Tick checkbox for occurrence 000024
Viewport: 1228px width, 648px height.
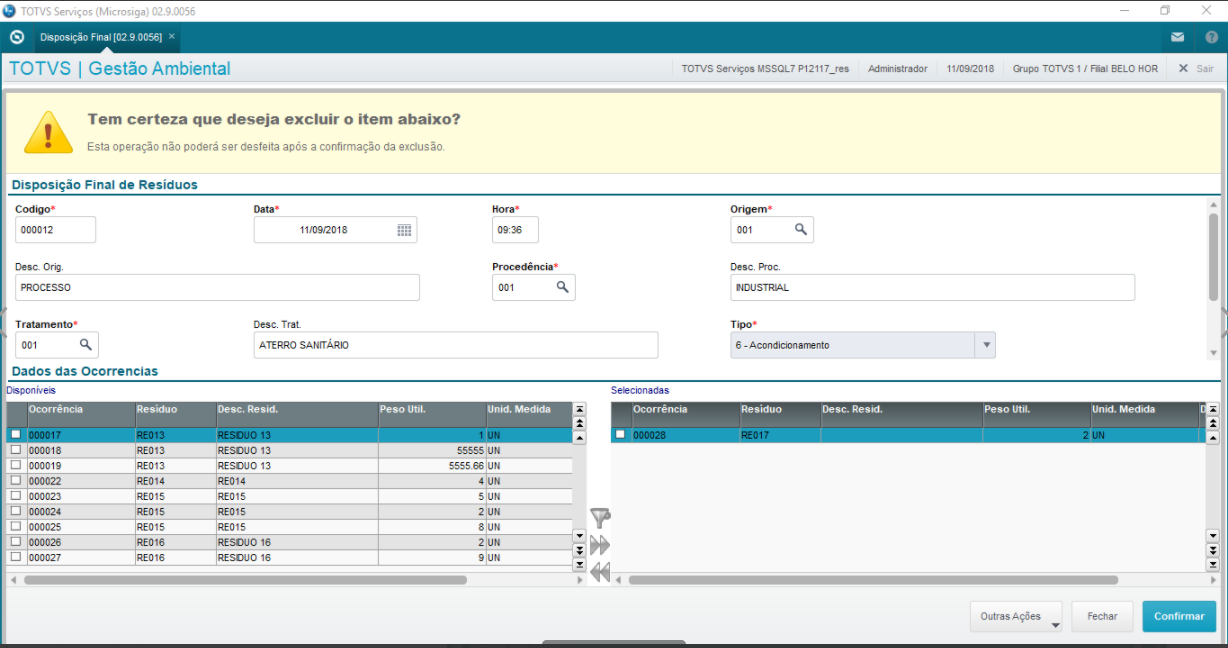tap(15, 511)
